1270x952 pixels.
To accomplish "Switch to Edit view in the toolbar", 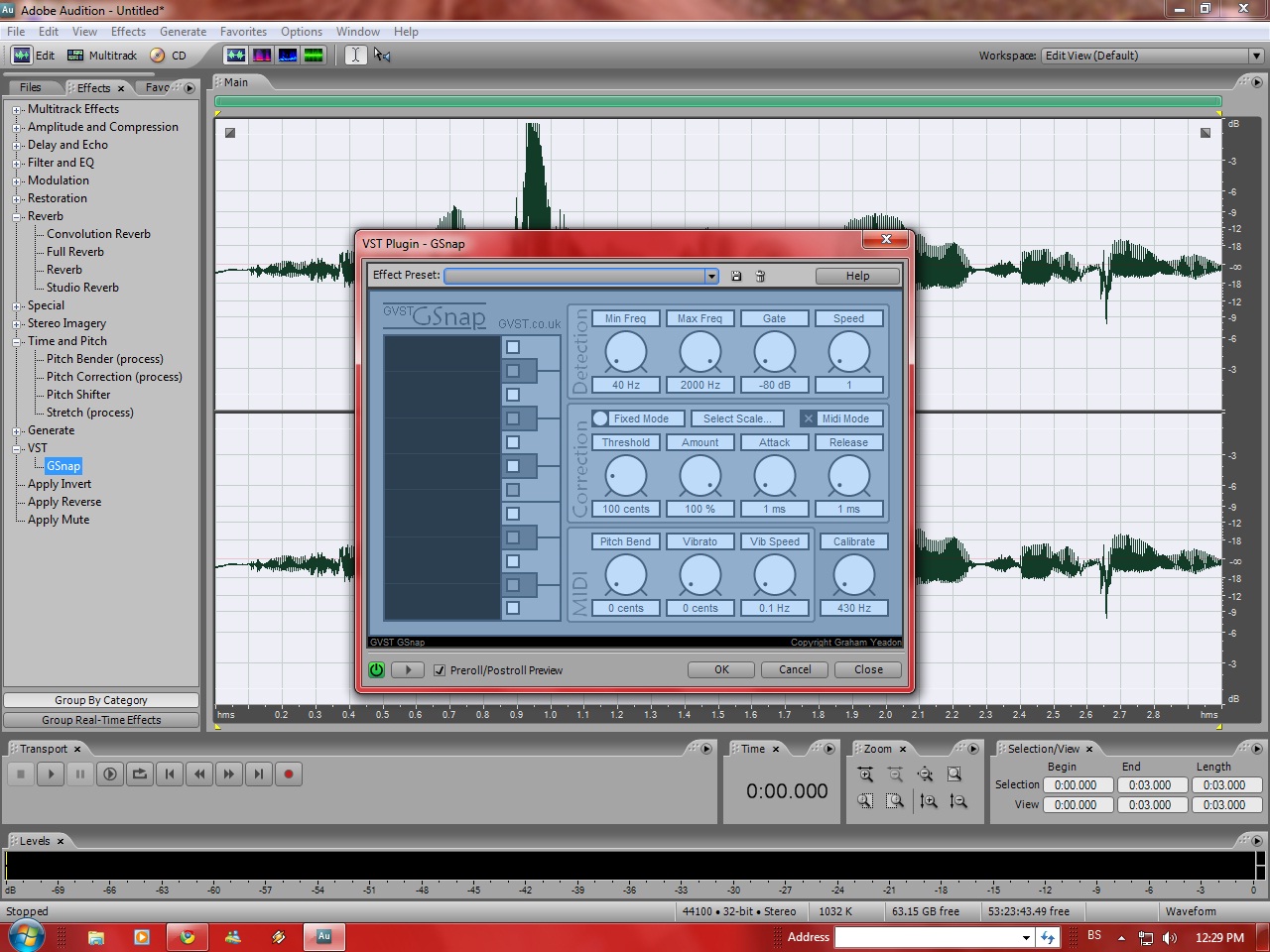I will 34,56.
